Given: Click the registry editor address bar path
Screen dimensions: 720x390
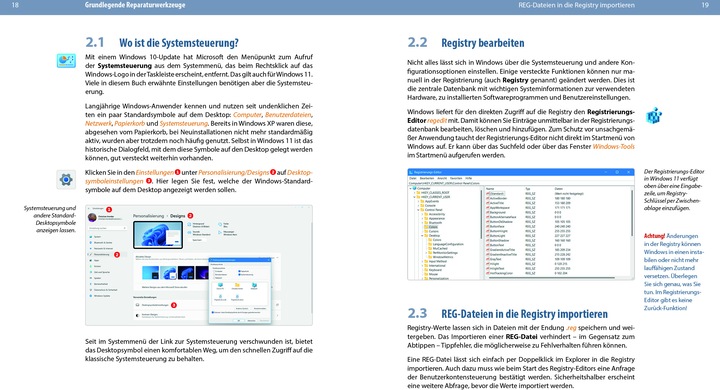Looking at the screenshot, I should (444, 183).
